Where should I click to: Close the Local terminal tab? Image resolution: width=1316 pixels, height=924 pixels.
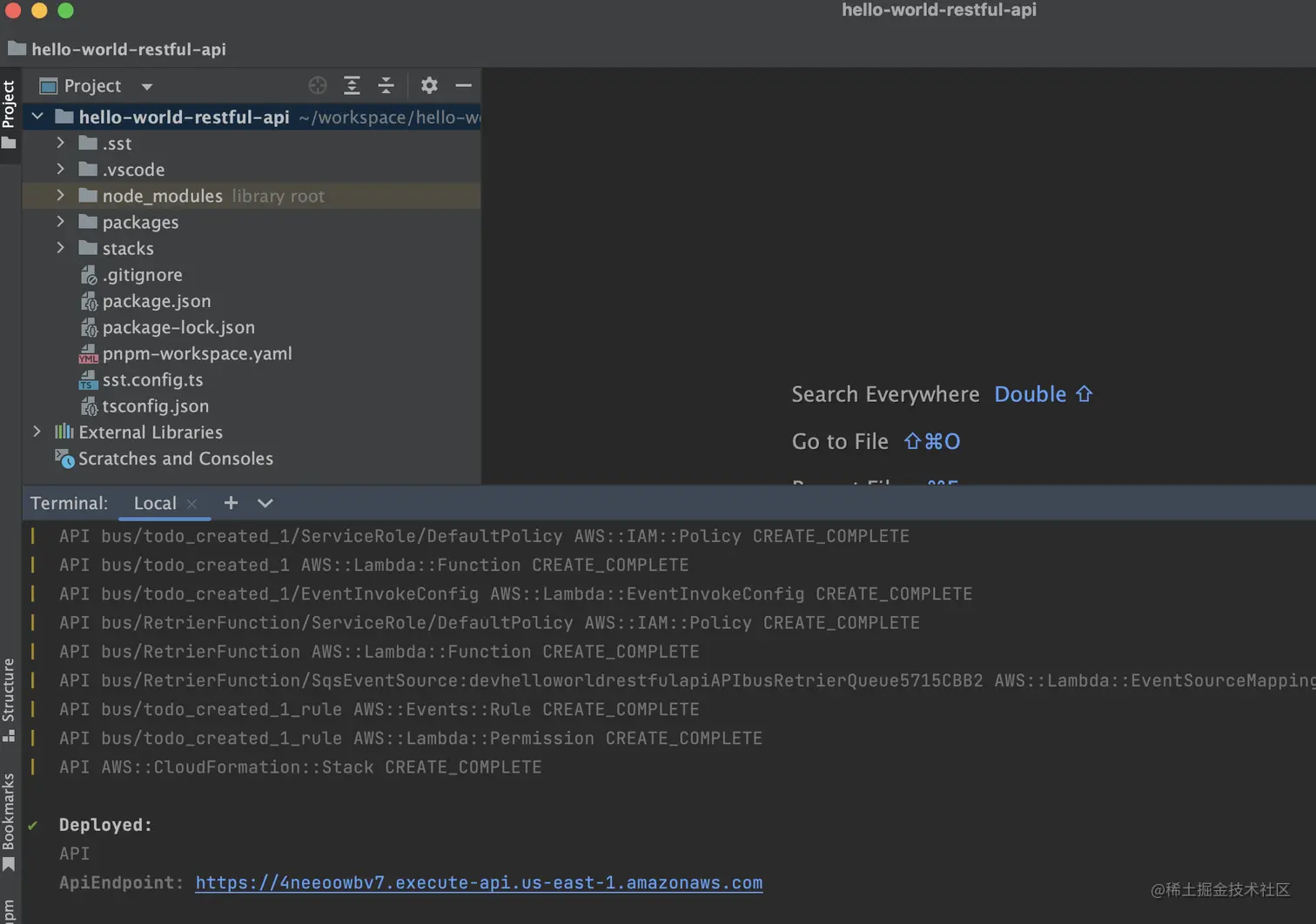coord(191,503)
